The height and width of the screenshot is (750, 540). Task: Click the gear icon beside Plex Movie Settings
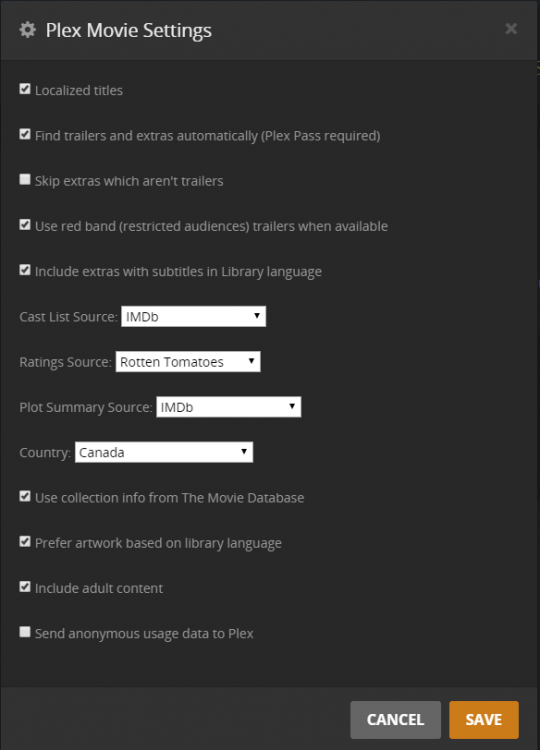27,30
